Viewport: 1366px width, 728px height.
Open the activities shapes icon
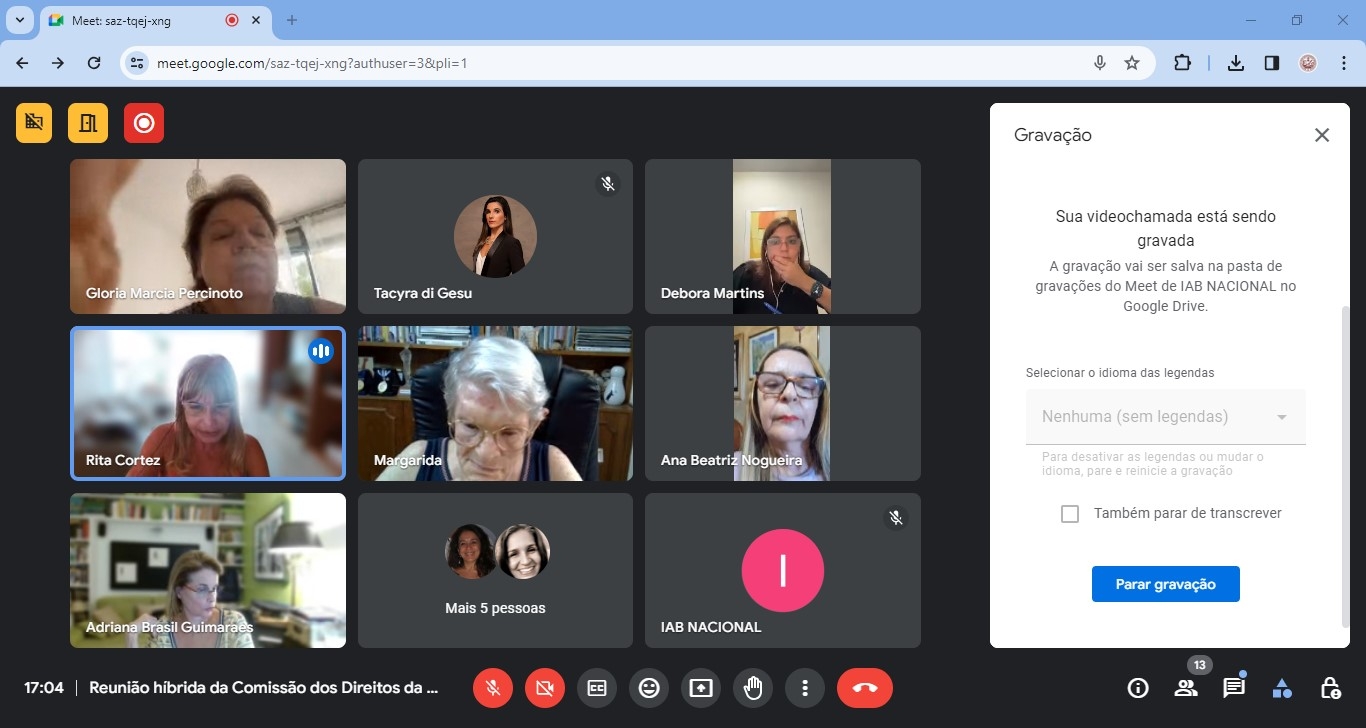[1282, 688]
